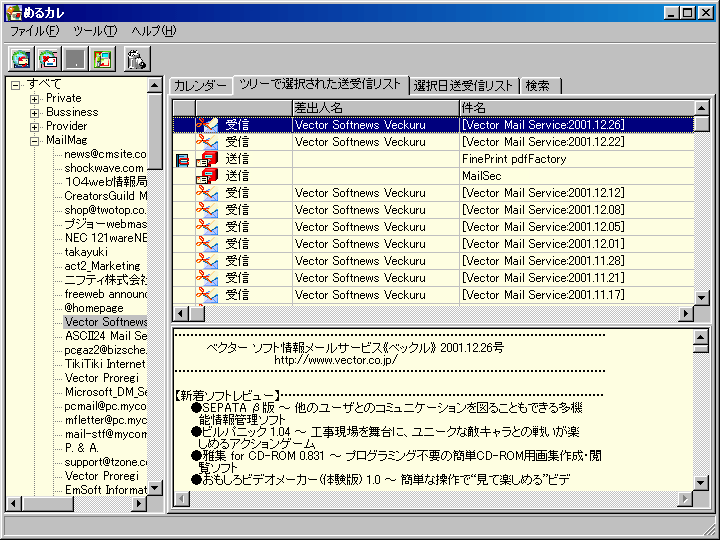Select the TikiTiki Internet tree item

[x=105, y=364]
